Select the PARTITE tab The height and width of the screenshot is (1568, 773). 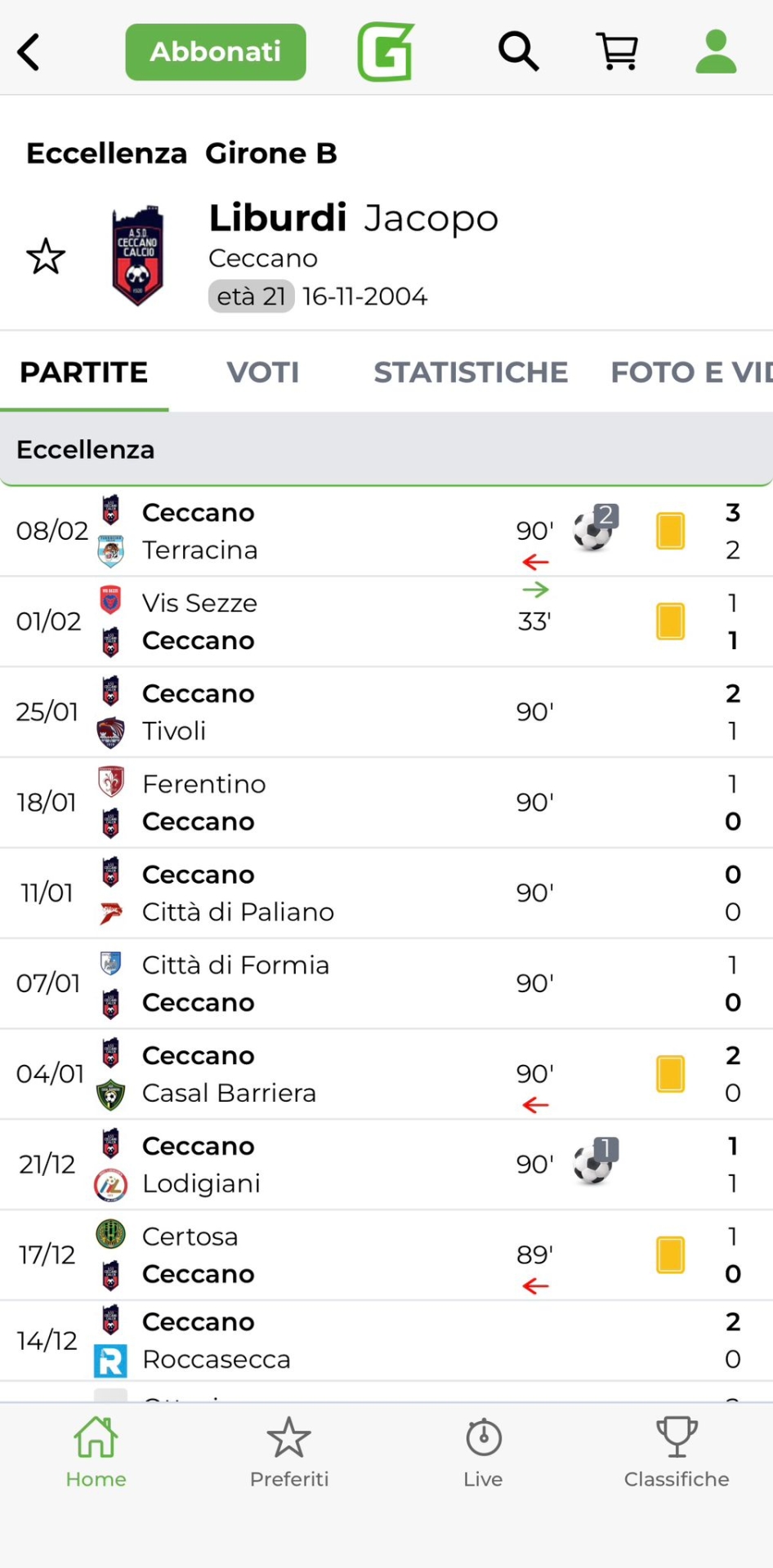click(84, 372)
